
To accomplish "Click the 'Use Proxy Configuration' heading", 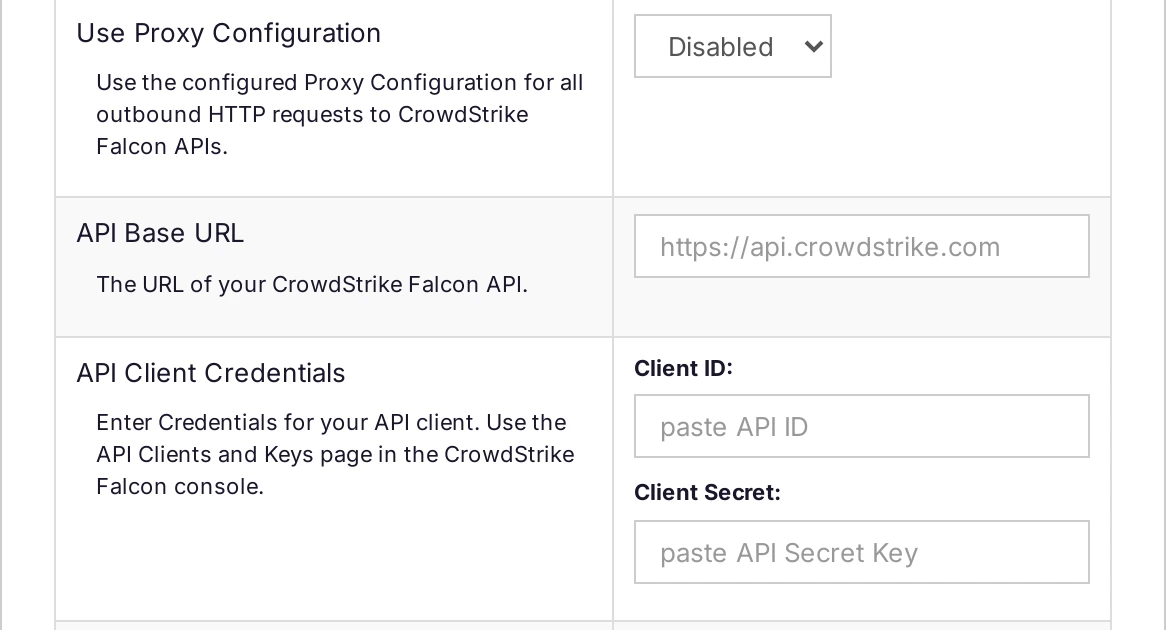I will pyautogui.click(x=228, y=33).
